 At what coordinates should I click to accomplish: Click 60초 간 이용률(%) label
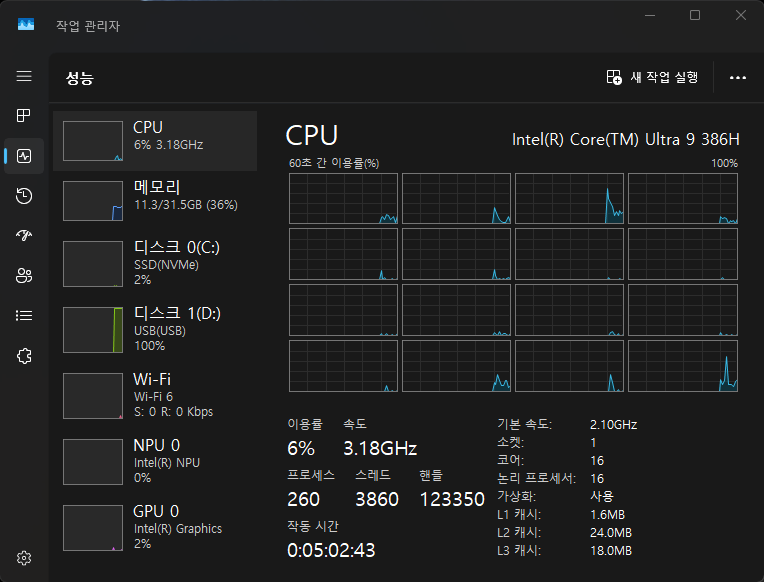[x=334, y=163]
